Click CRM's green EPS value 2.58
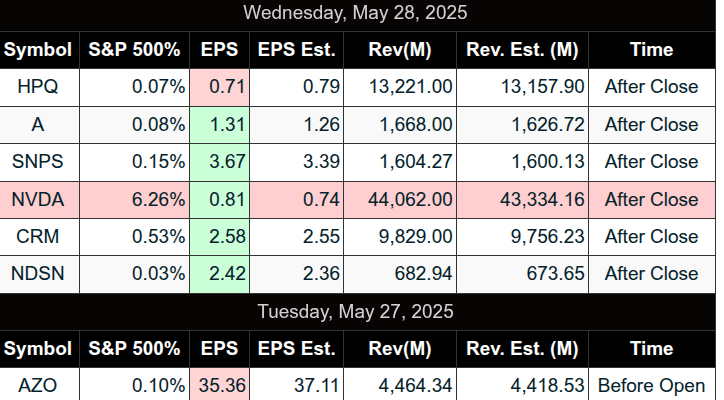724x400 pixels. [219, 237]
